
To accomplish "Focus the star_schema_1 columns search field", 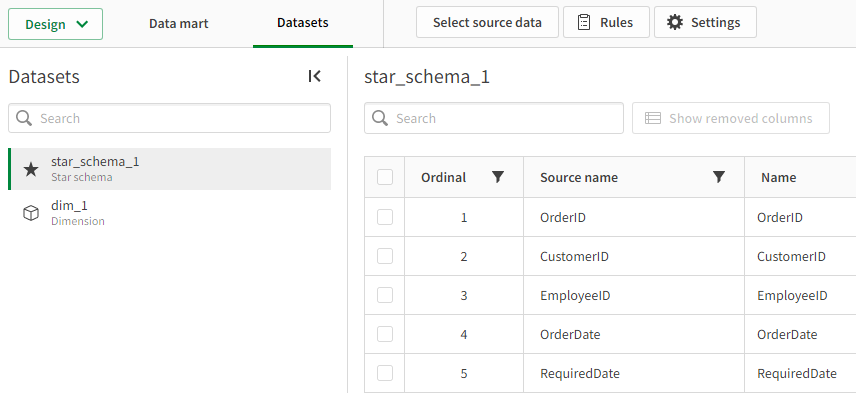I will (494, 118).
